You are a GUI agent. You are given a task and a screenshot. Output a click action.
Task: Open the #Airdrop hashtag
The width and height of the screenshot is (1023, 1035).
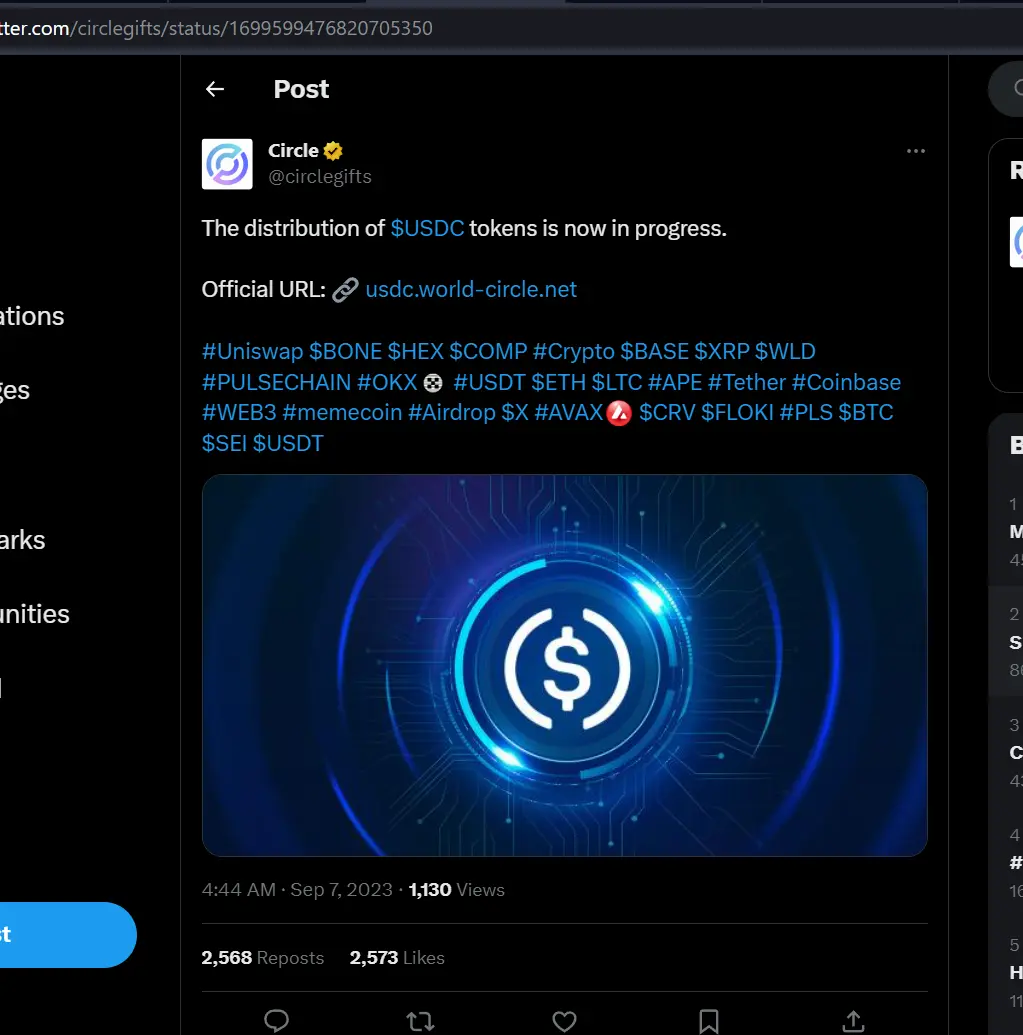(451, 413)
